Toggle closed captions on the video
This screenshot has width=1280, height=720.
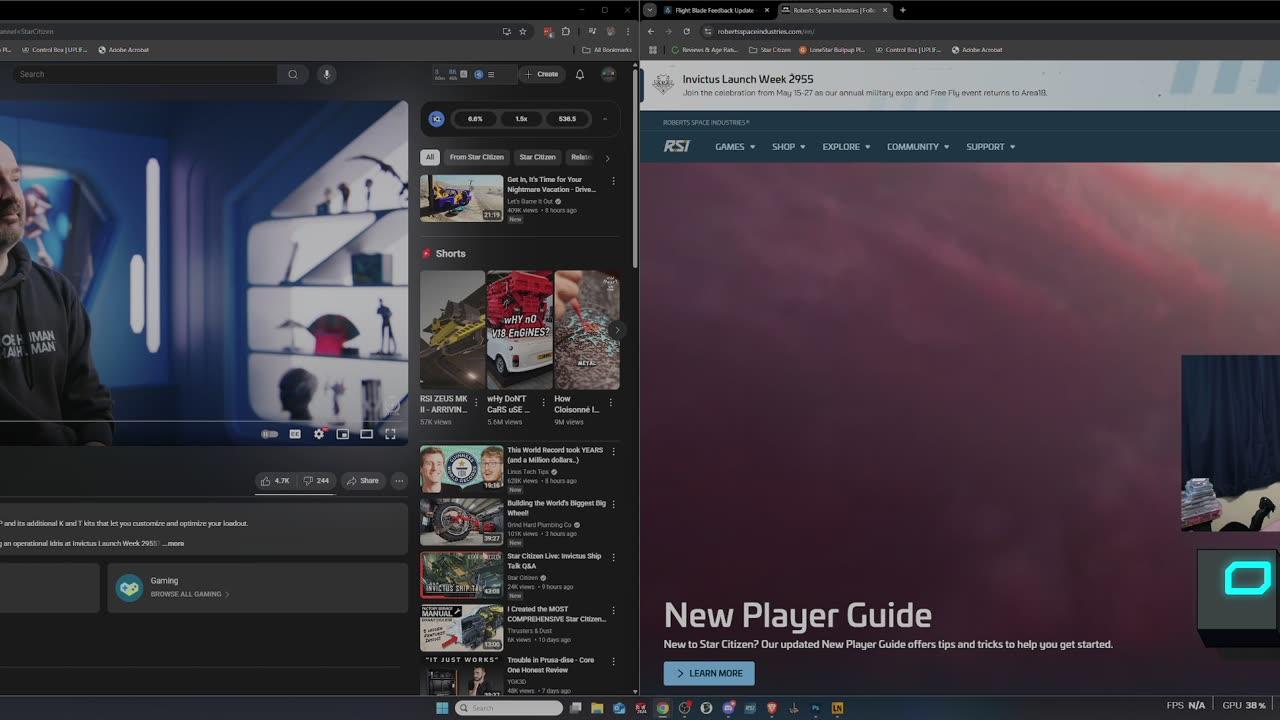(295, 434)
